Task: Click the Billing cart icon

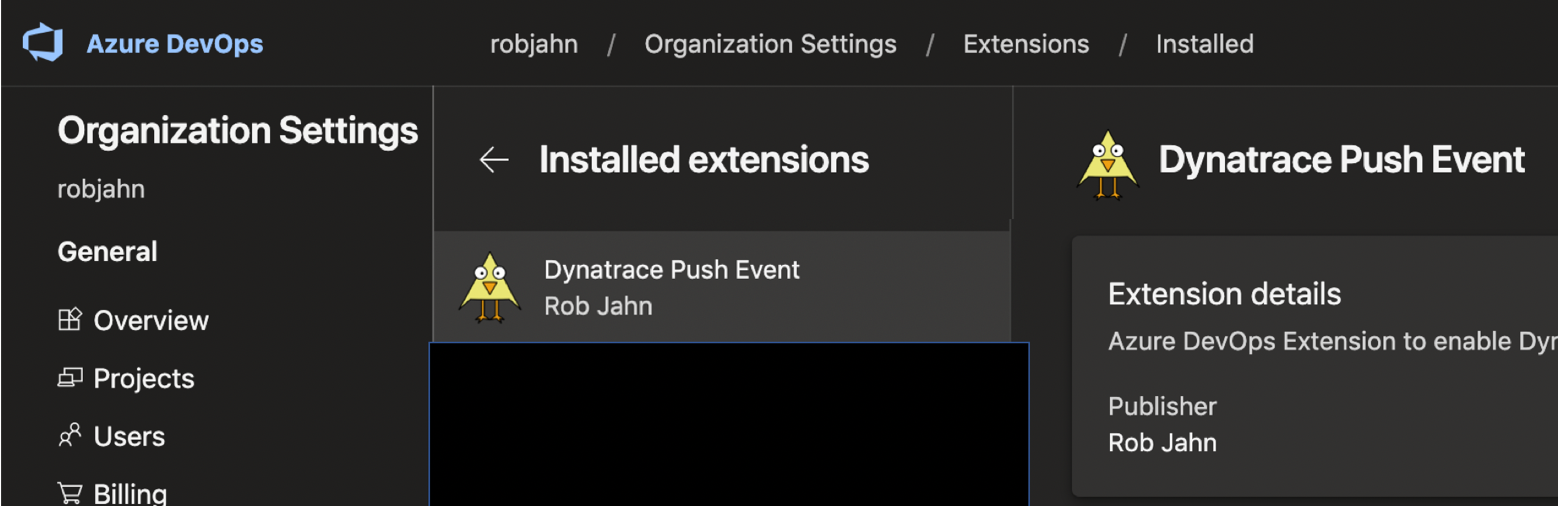Action: pos(69,493)
